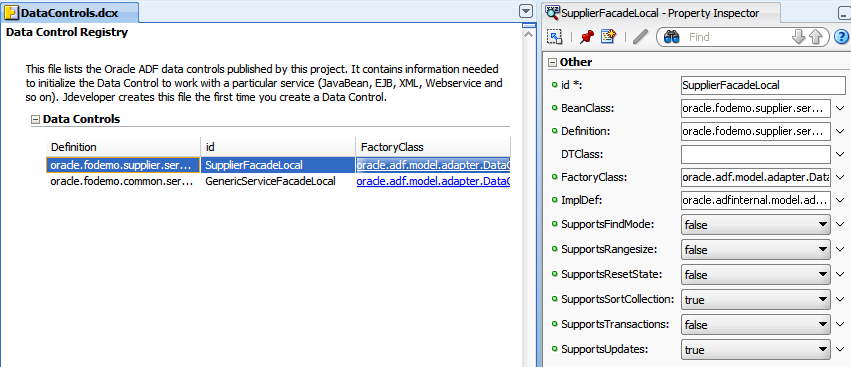851x367 pixels.
Task: Open the editor tab list dropdown arrow
Action: coord(525,11)
